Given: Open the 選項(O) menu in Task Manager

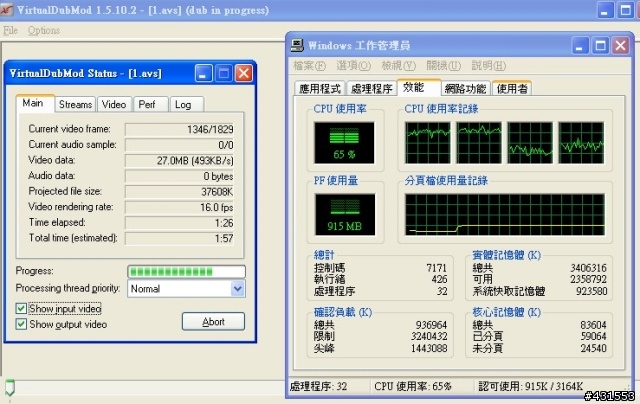Looking at the screenshot, I should coord(353,65).
